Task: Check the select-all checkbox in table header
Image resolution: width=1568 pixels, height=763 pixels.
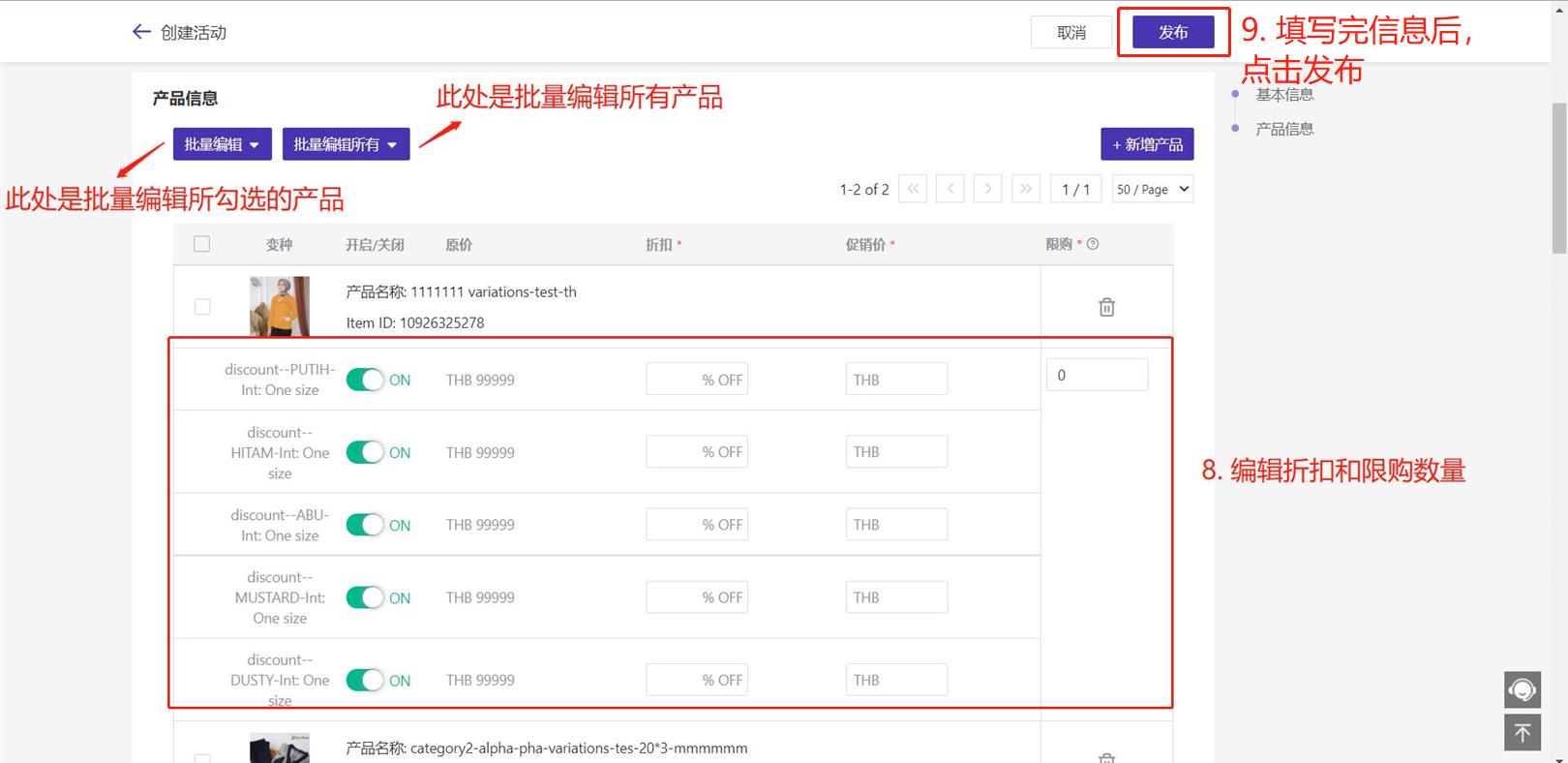Action: point(201,244)
